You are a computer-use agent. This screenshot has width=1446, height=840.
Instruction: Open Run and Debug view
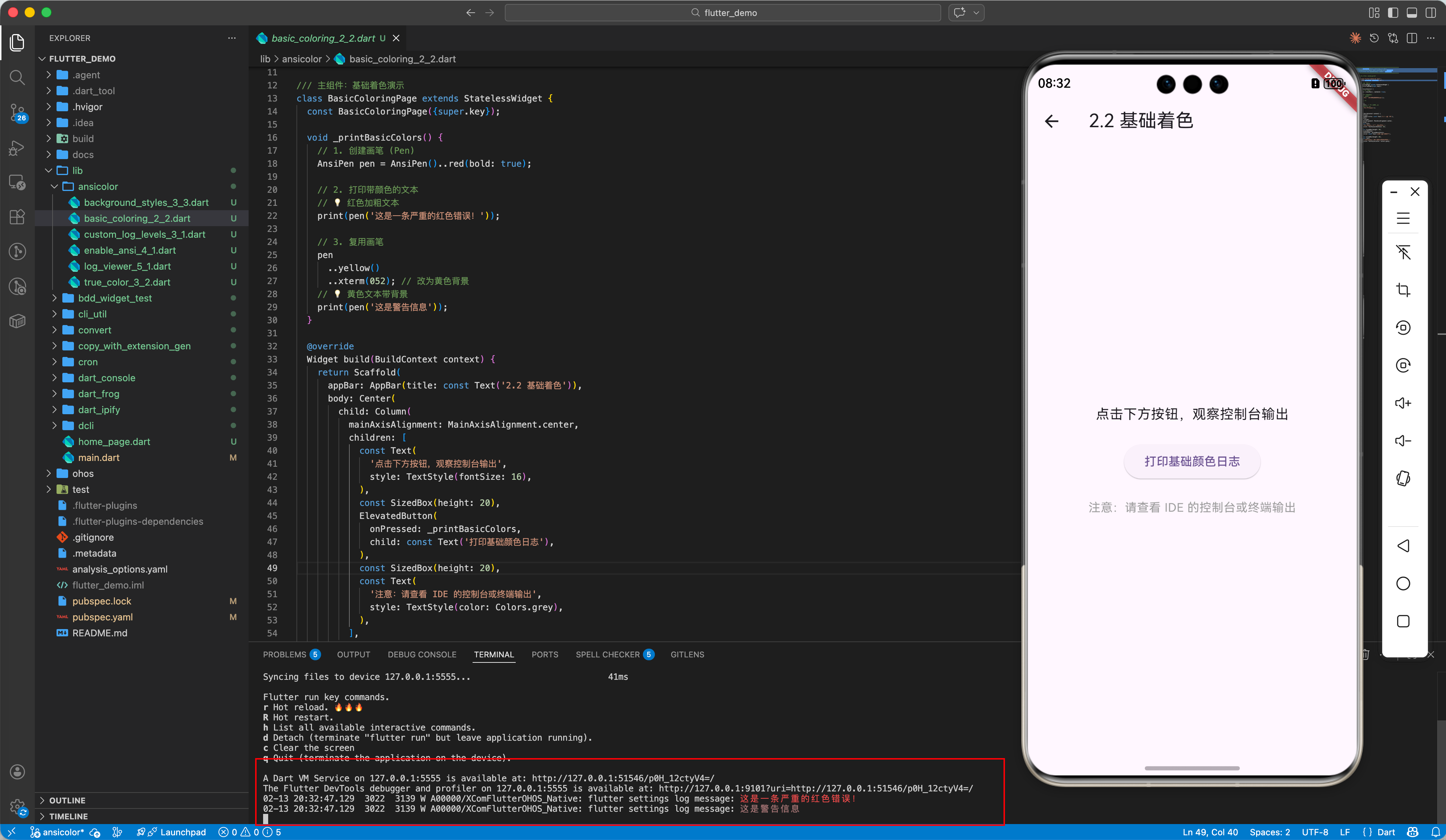coord(17,148)
